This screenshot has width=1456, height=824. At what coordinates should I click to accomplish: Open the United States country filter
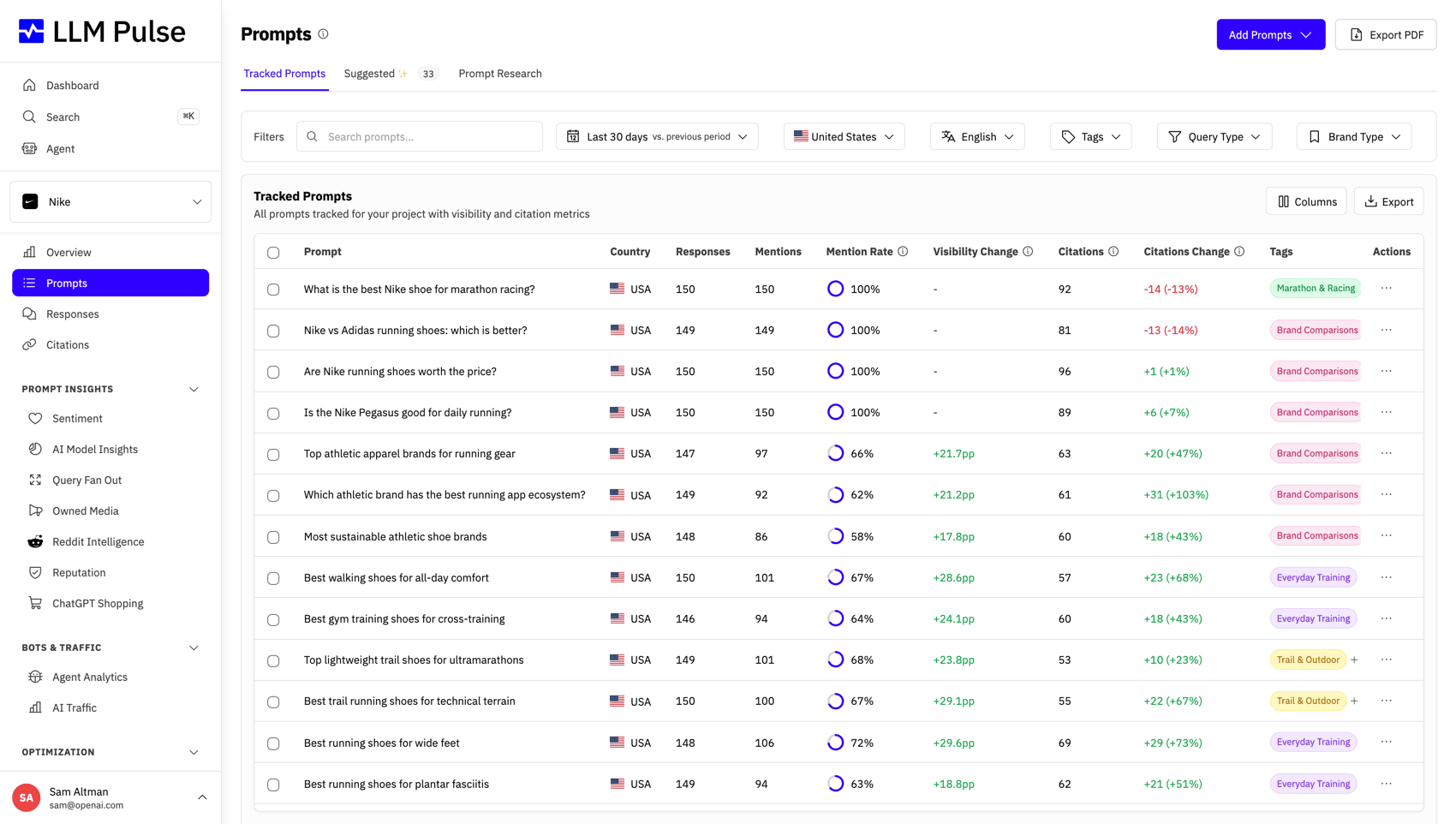tap(844, 136)
